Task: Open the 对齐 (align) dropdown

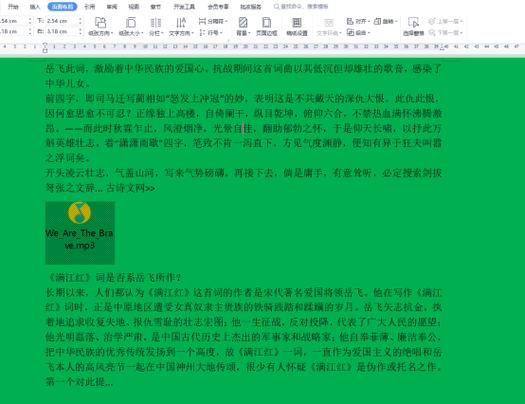Action: coord(358,21)
